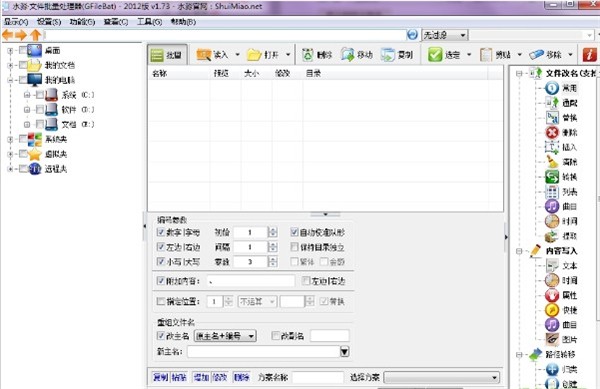Toggle the 改主名 checkbox
600x389 pixels.
tap(161, 336)
